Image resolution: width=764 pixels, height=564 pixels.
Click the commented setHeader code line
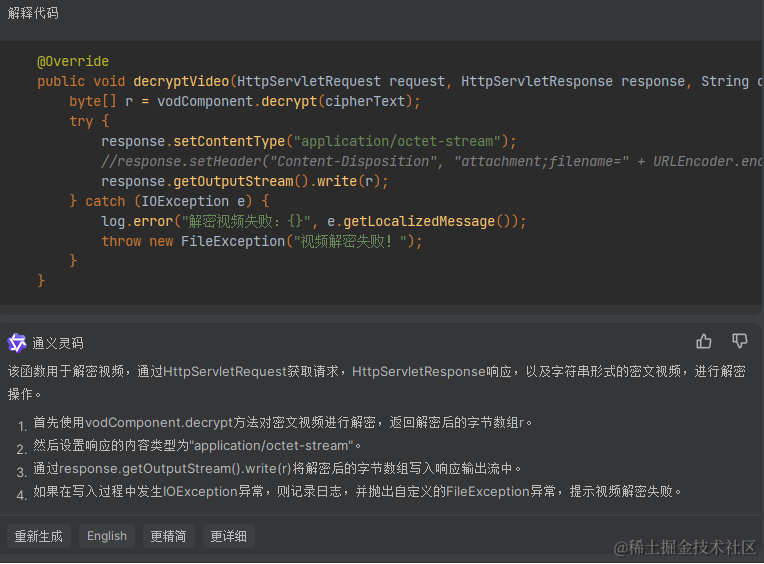click(432, 161)
